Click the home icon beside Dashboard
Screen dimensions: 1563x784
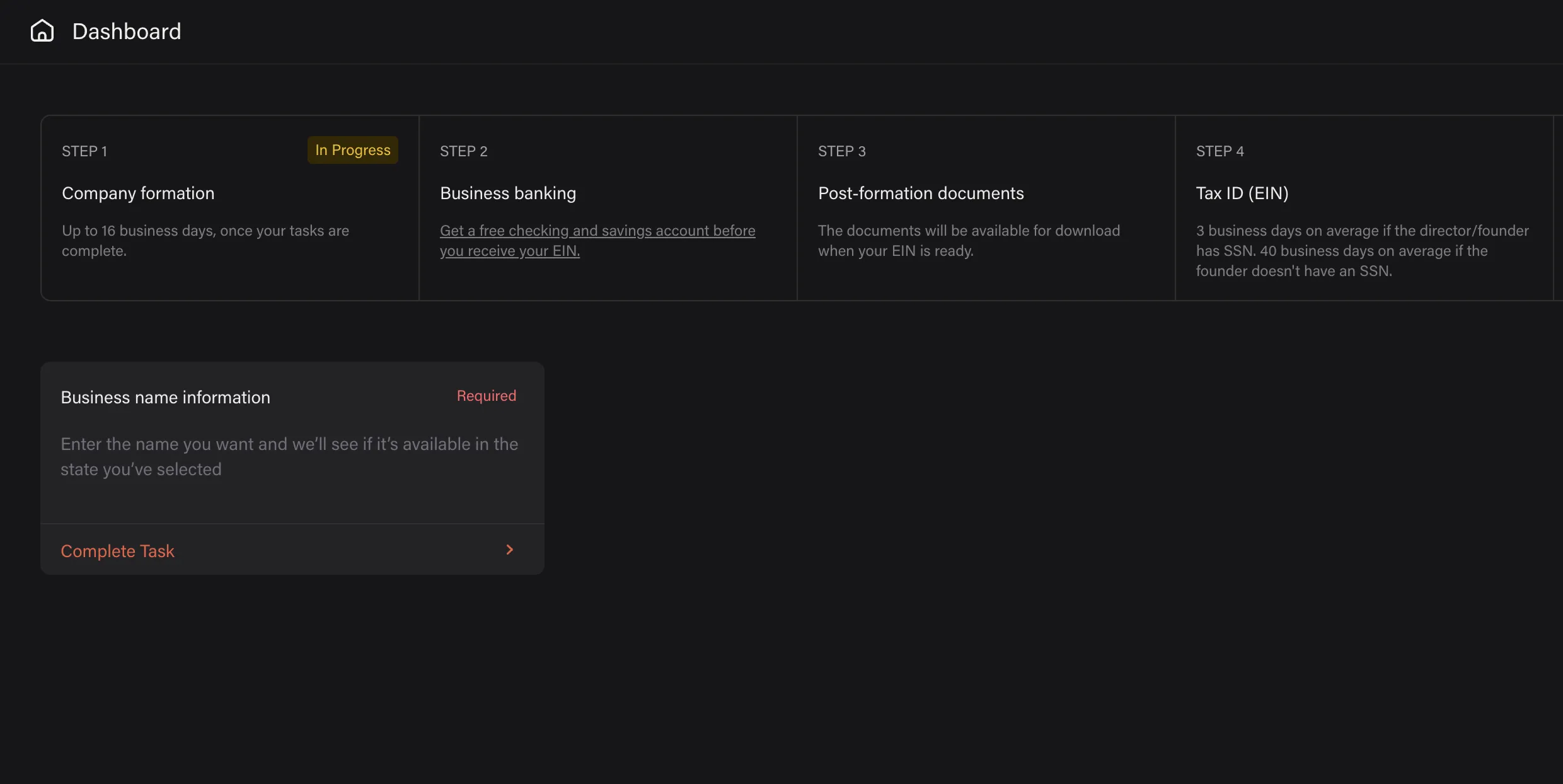point(42,31)
